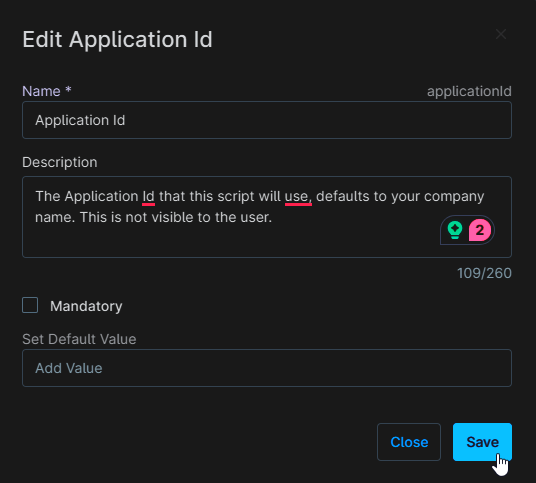
Task: Open the green lightbulb writing suggestions
Action: tap(455, 230)
